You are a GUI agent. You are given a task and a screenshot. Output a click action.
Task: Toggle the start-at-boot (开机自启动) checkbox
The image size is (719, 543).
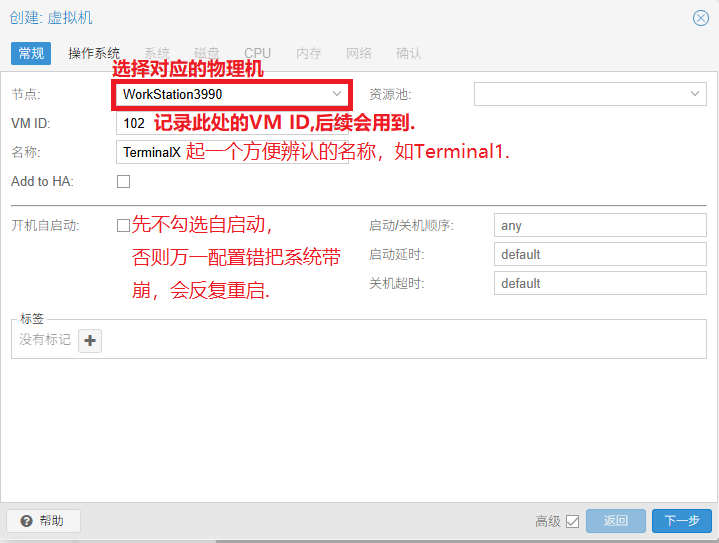pyautogui.click(x=124, y=226)
